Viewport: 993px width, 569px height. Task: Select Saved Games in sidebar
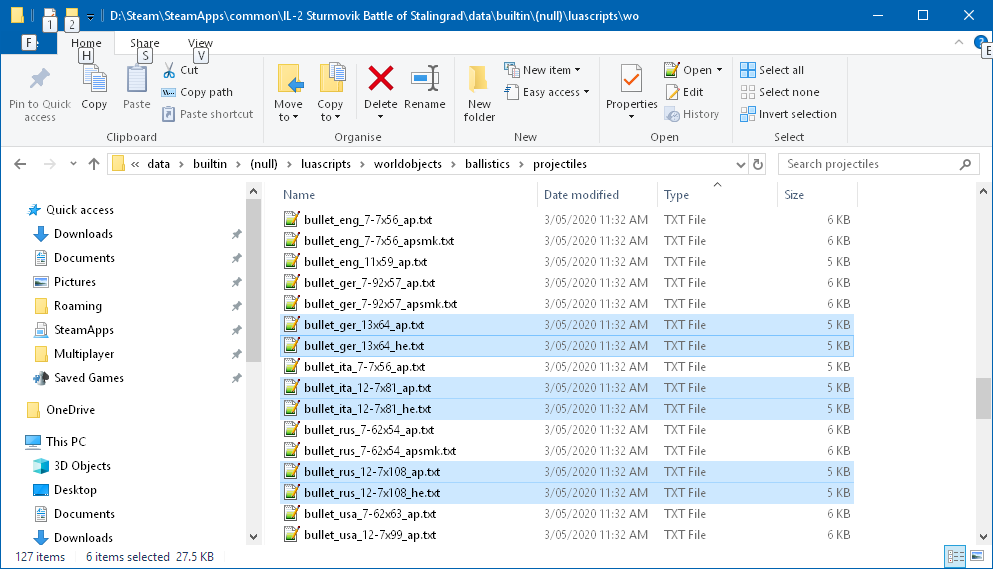89,378
